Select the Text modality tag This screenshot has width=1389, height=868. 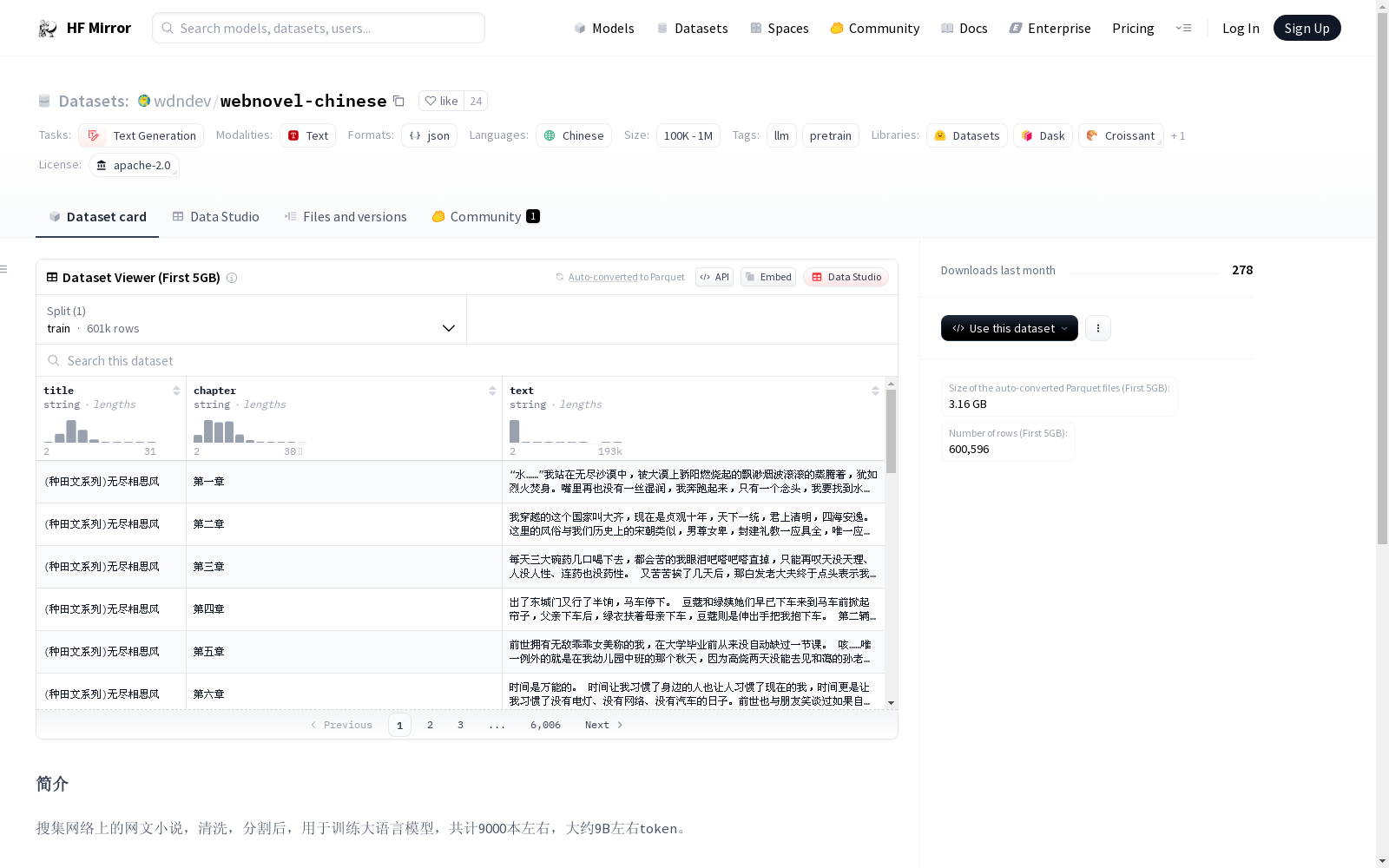coord(307,135)
